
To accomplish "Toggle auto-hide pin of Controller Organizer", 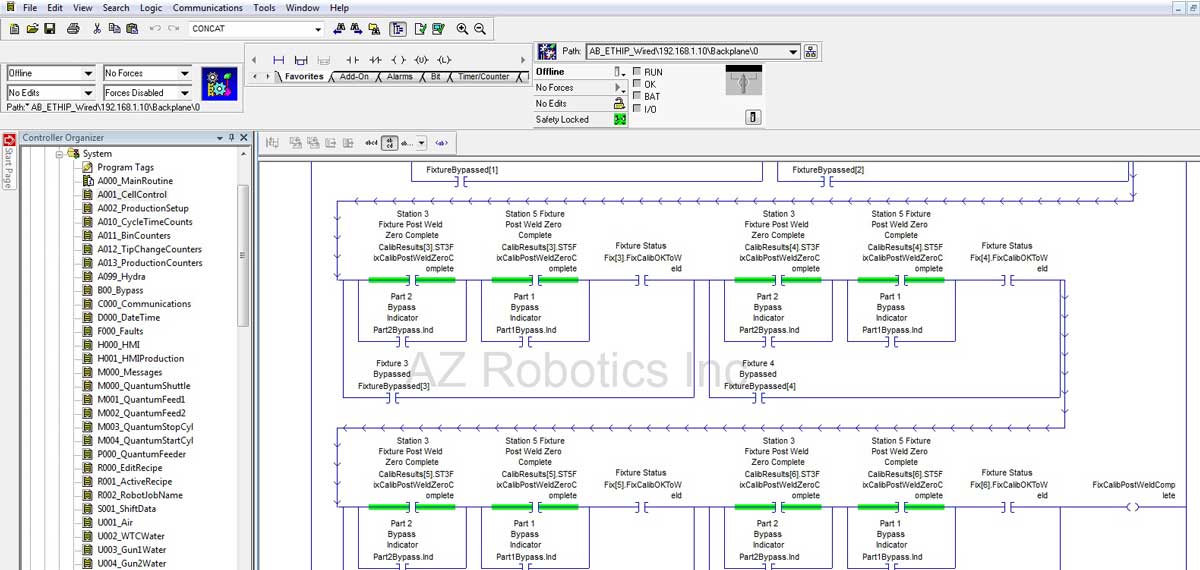I will pyautogui.click(x=232, y=137).
